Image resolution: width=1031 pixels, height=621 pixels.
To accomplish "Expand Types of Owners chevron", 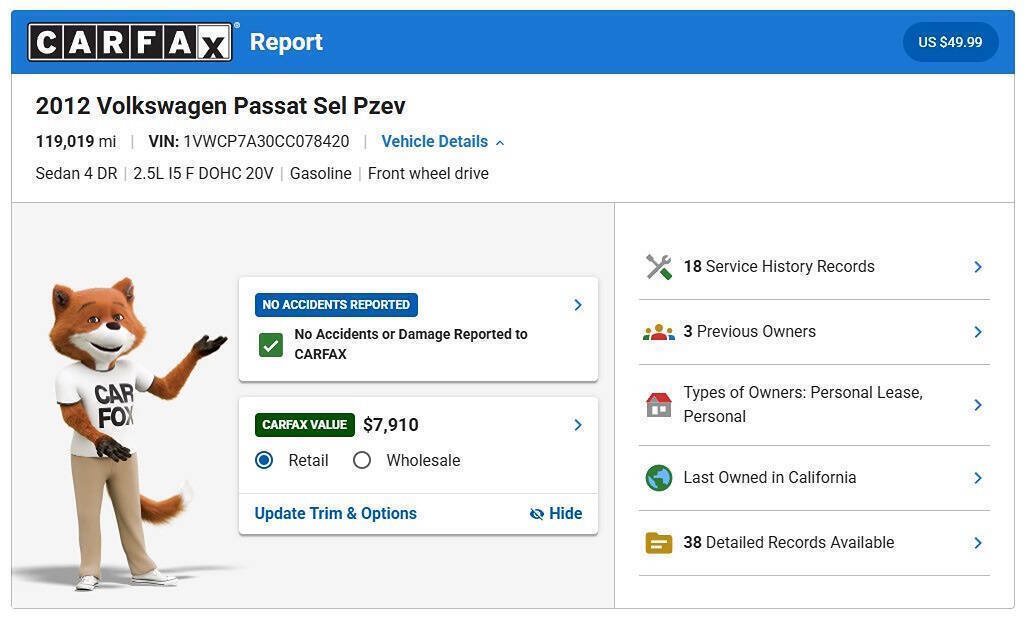I will click(x=978, y=405).
